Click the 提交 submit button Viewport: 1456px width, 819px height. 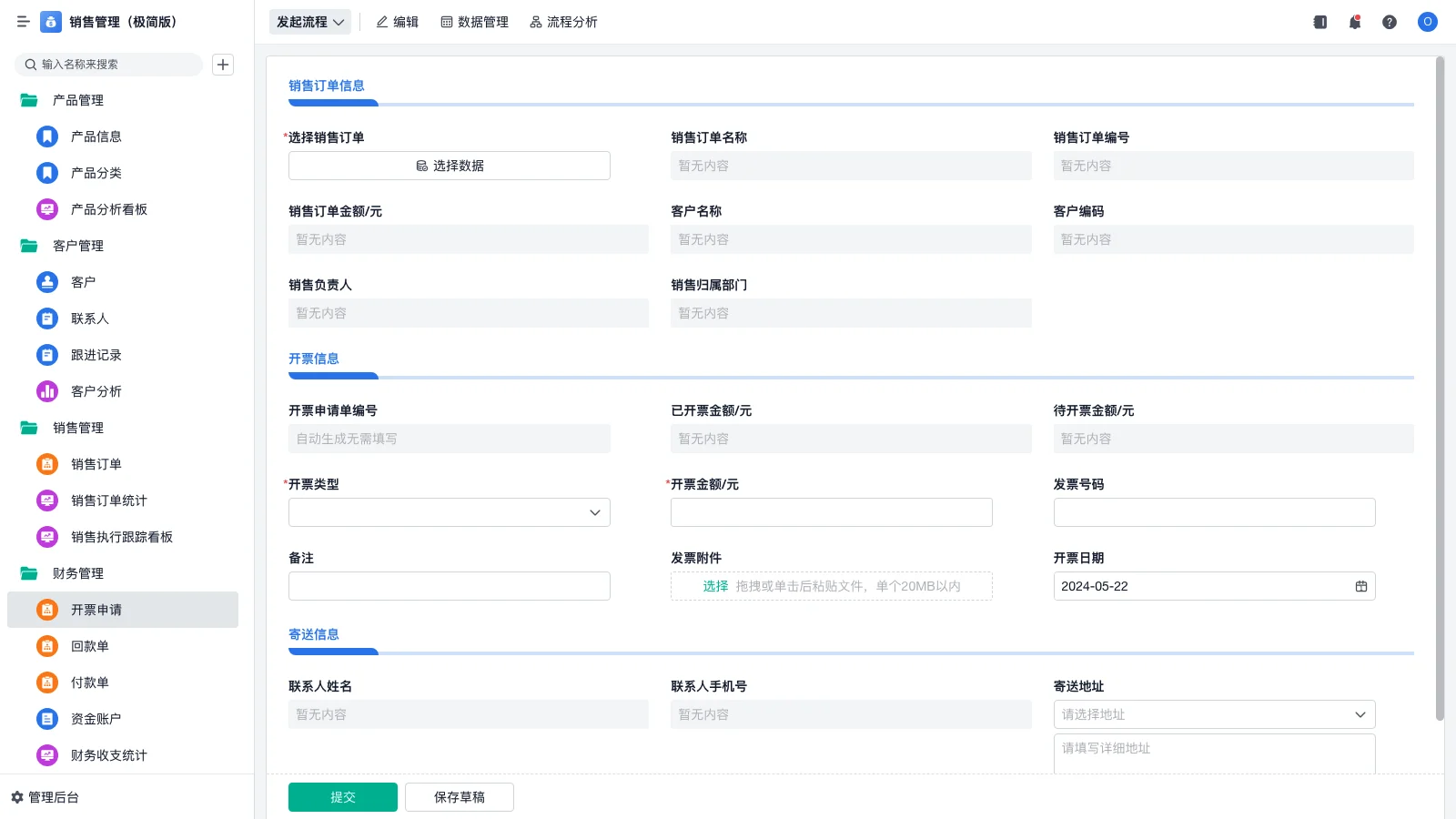(342, 796)
